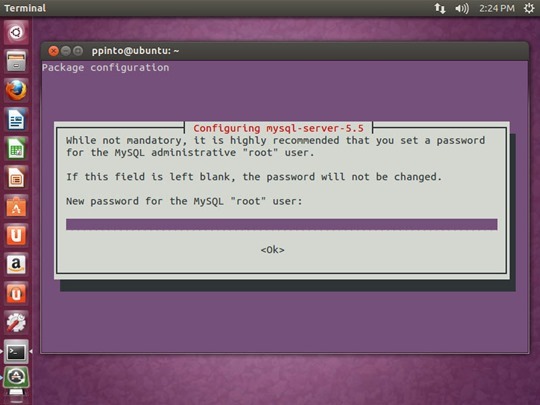
Task: Open the system session gear menu
Action: point(529,8)
